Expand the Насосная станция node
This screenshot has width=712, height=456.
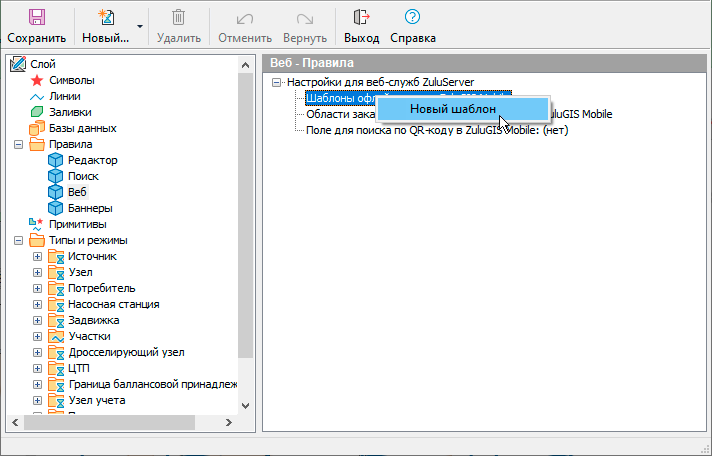pos(38,304)
